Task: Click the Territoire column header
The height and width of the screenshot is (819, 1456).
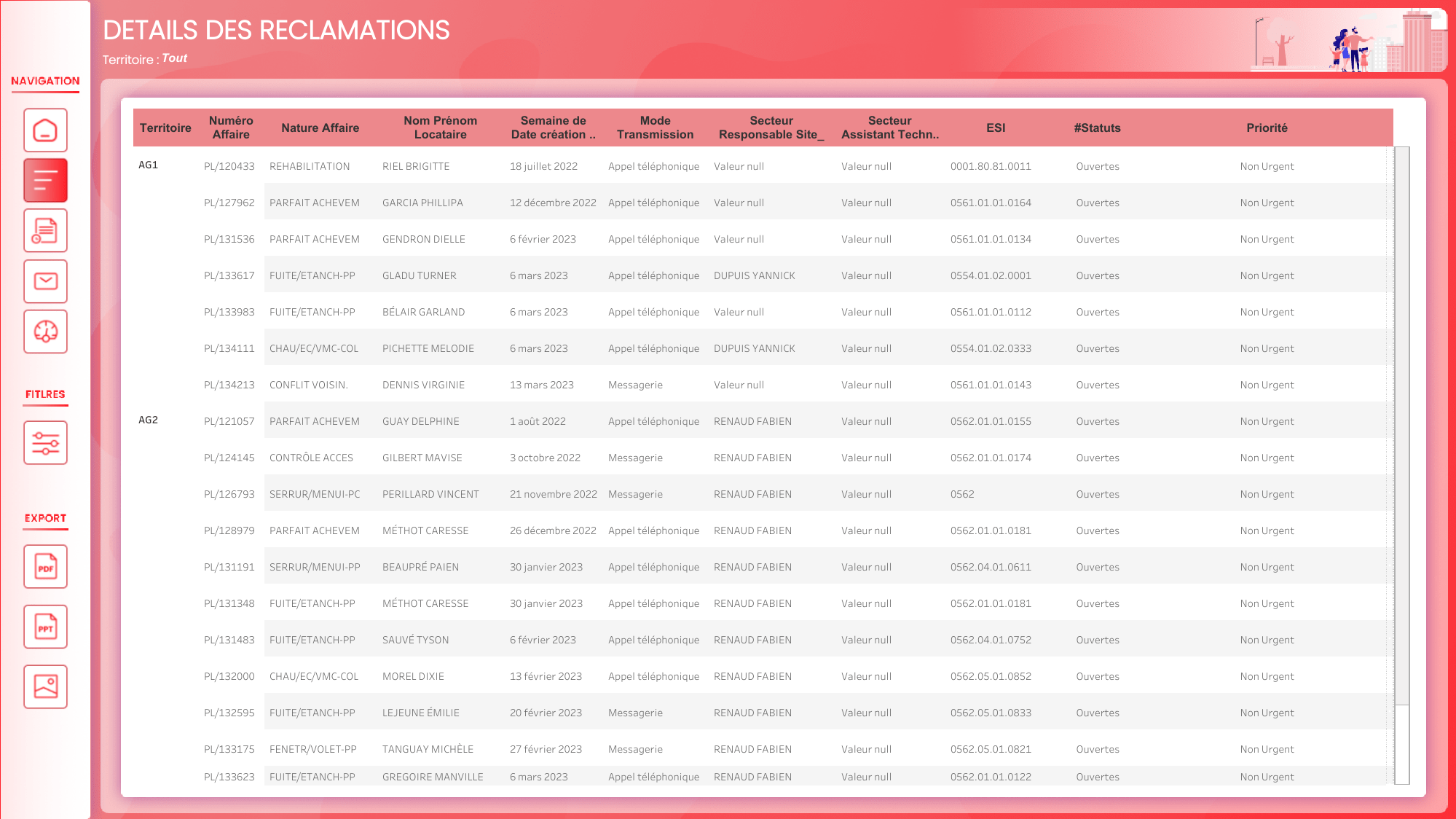Action: [x=165, y=128]
